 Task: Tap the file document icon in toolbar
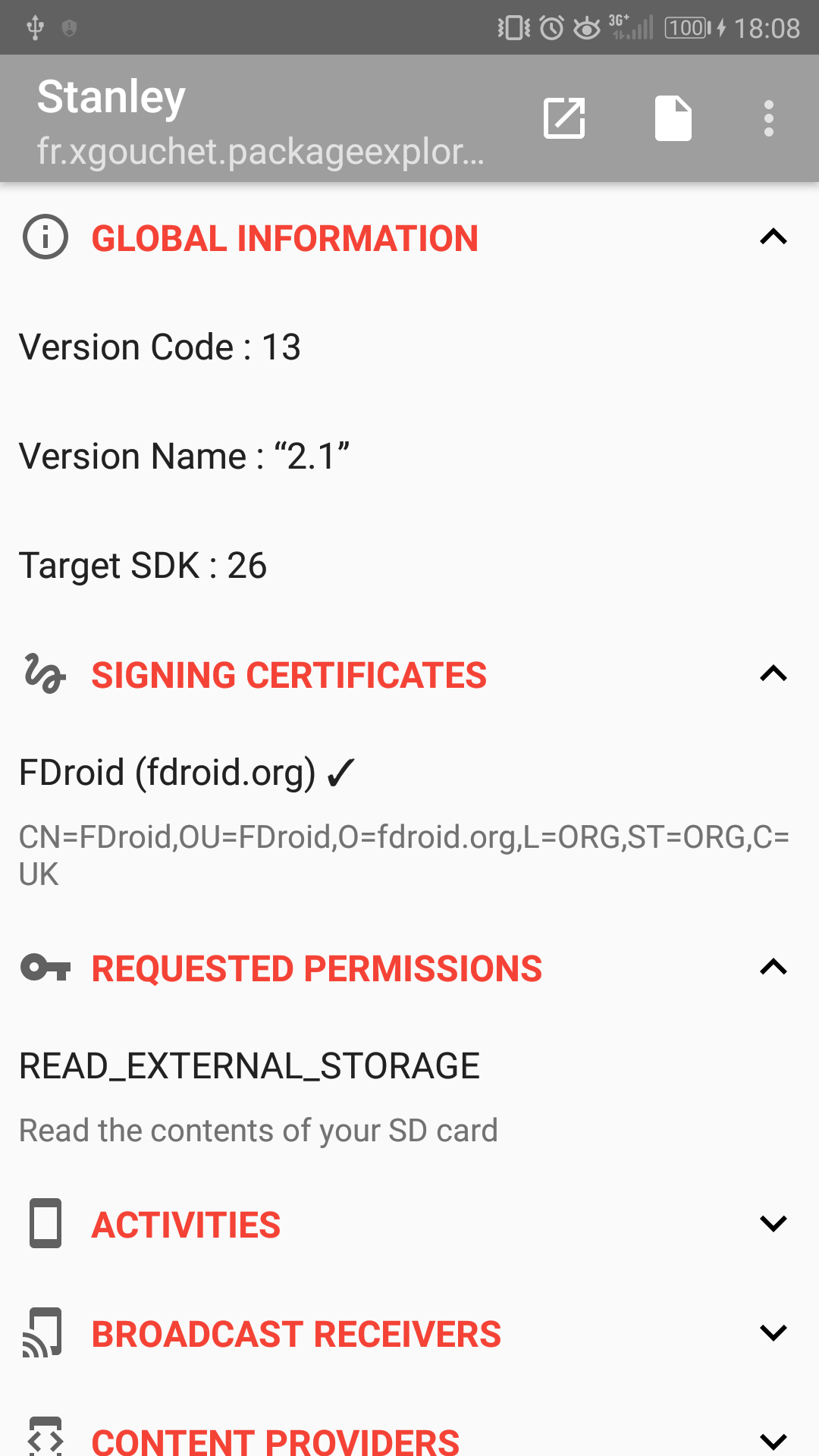pos(673,118)
